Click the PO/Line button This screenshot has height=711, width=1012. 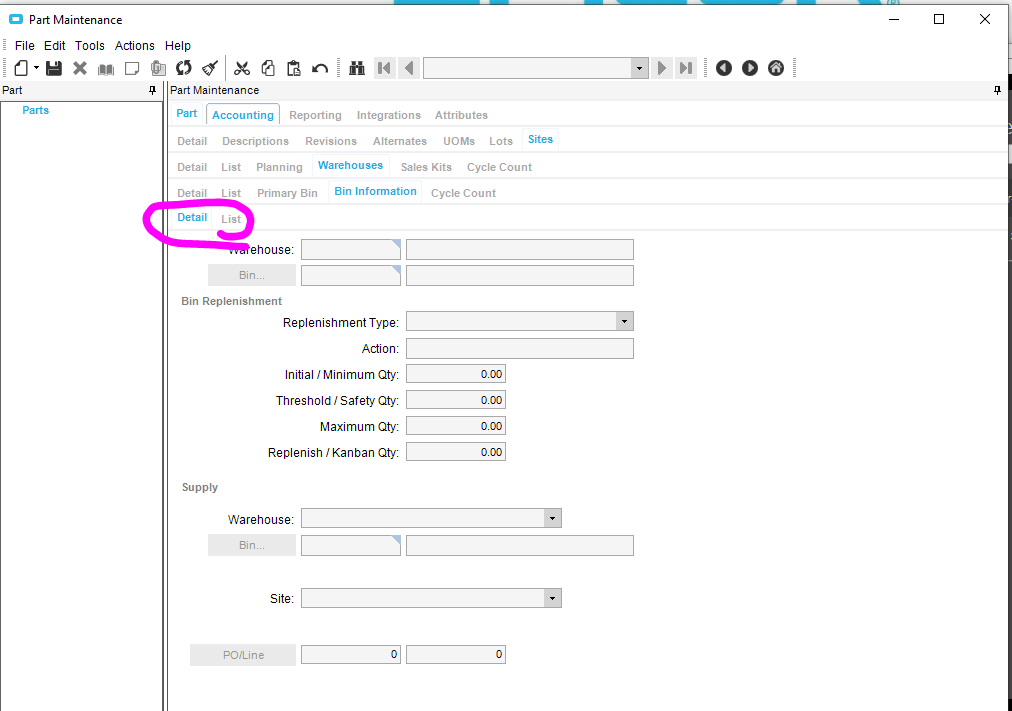coord(243,655)
